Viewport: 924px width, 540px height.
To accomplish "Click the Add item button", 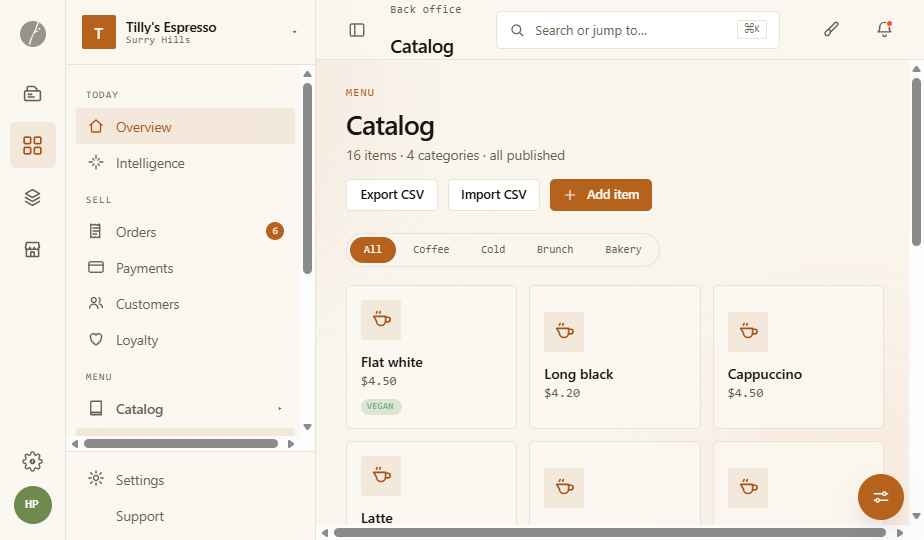I will [x=600, y=195].
